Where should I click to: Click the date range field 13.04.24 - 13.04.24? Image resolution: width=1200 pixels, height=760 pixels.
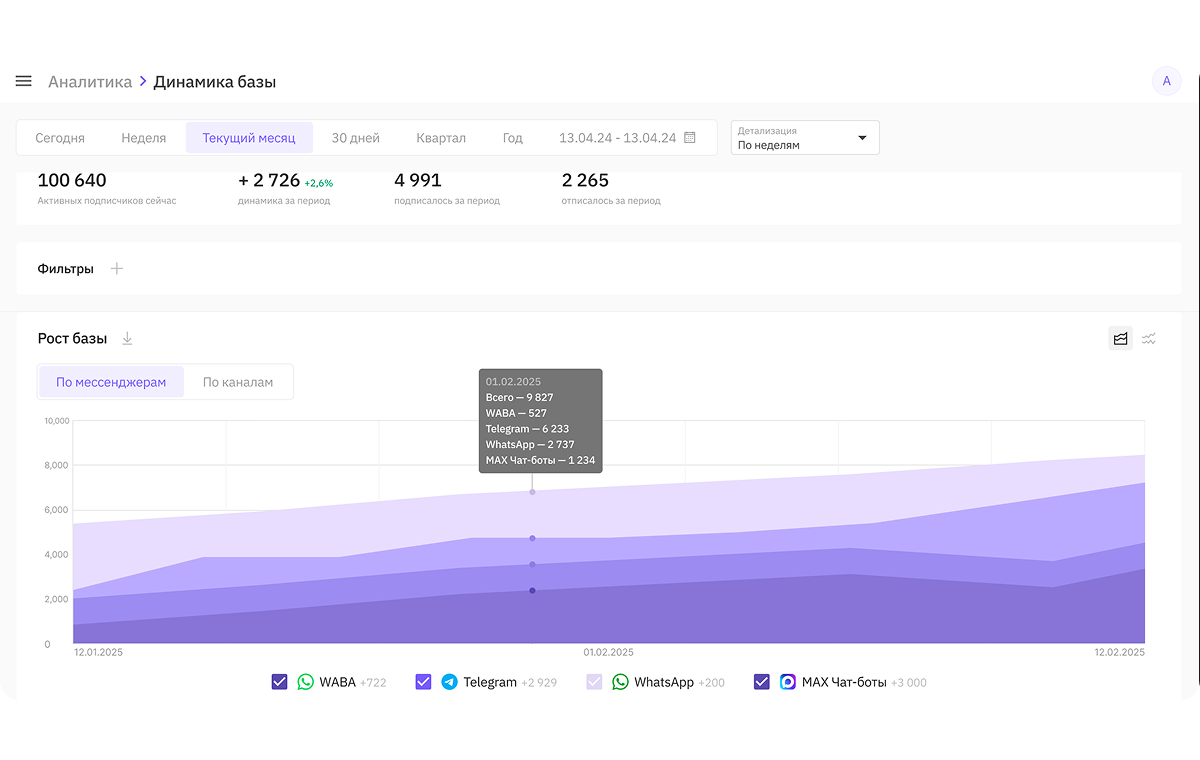[x=617, y=138]
